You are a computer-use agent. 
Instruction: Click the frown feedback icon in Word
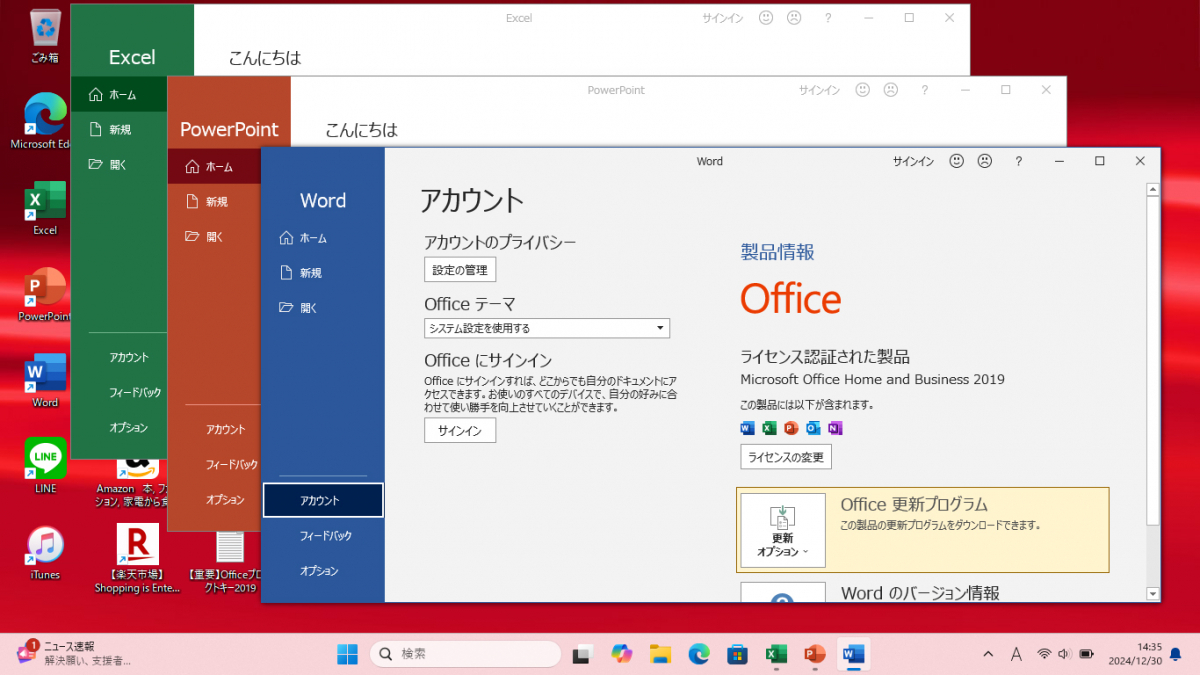(x=984, y=161)
